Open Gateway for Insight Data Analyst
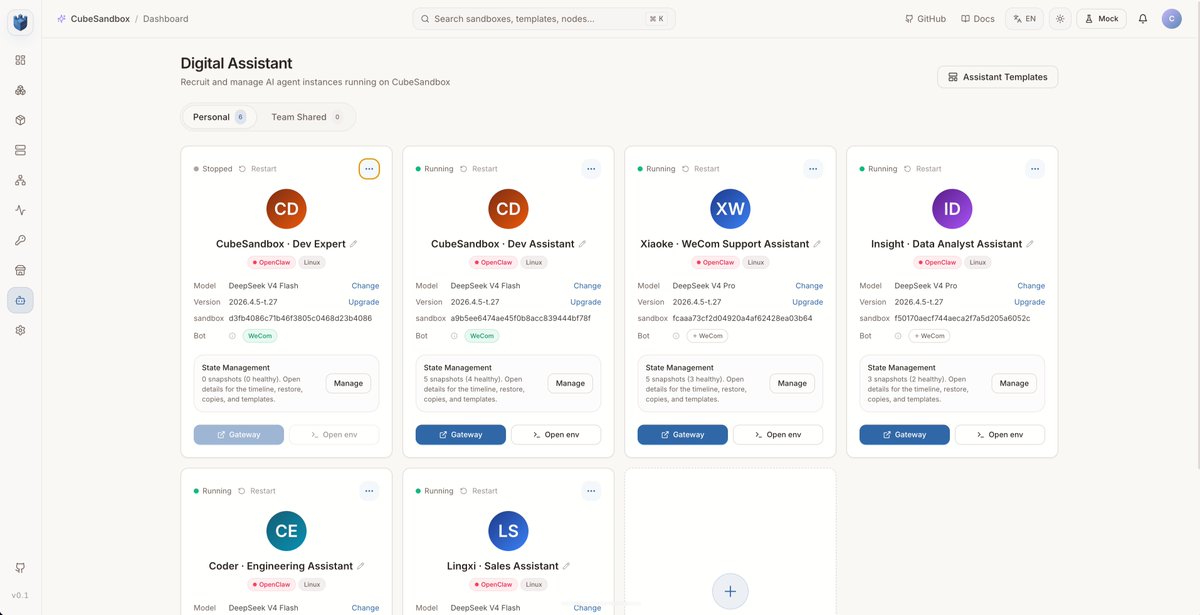 (905, 435)
